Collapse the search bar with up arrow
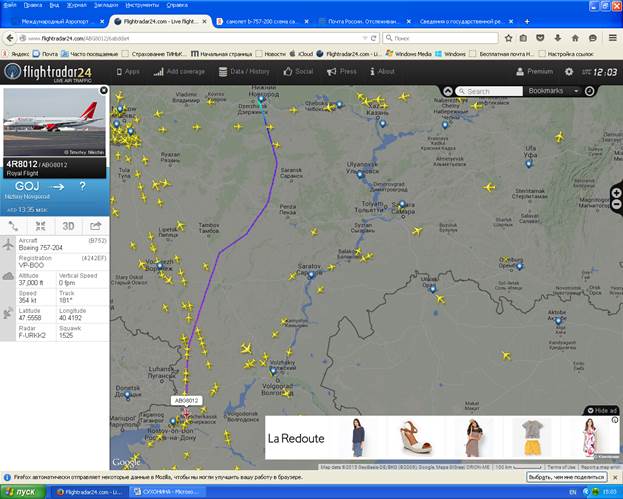 pos(448,91)
